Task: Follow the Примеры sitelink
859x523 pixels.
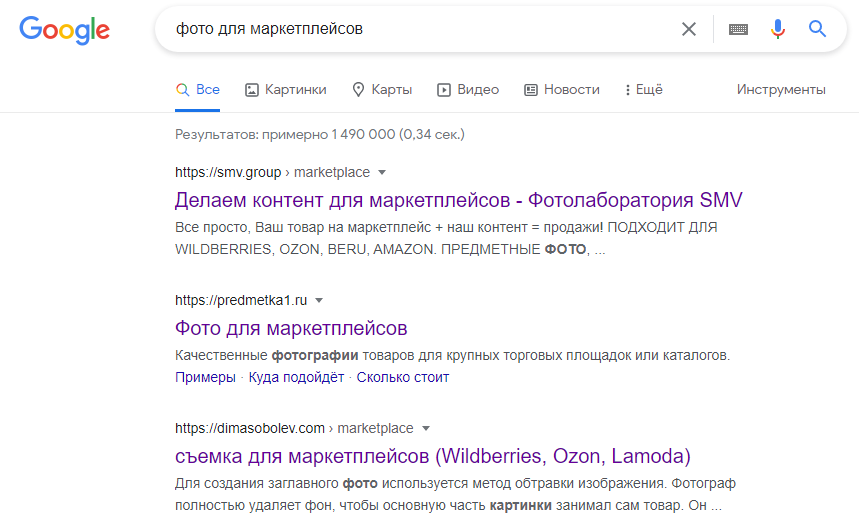Action: click(205, 377)
